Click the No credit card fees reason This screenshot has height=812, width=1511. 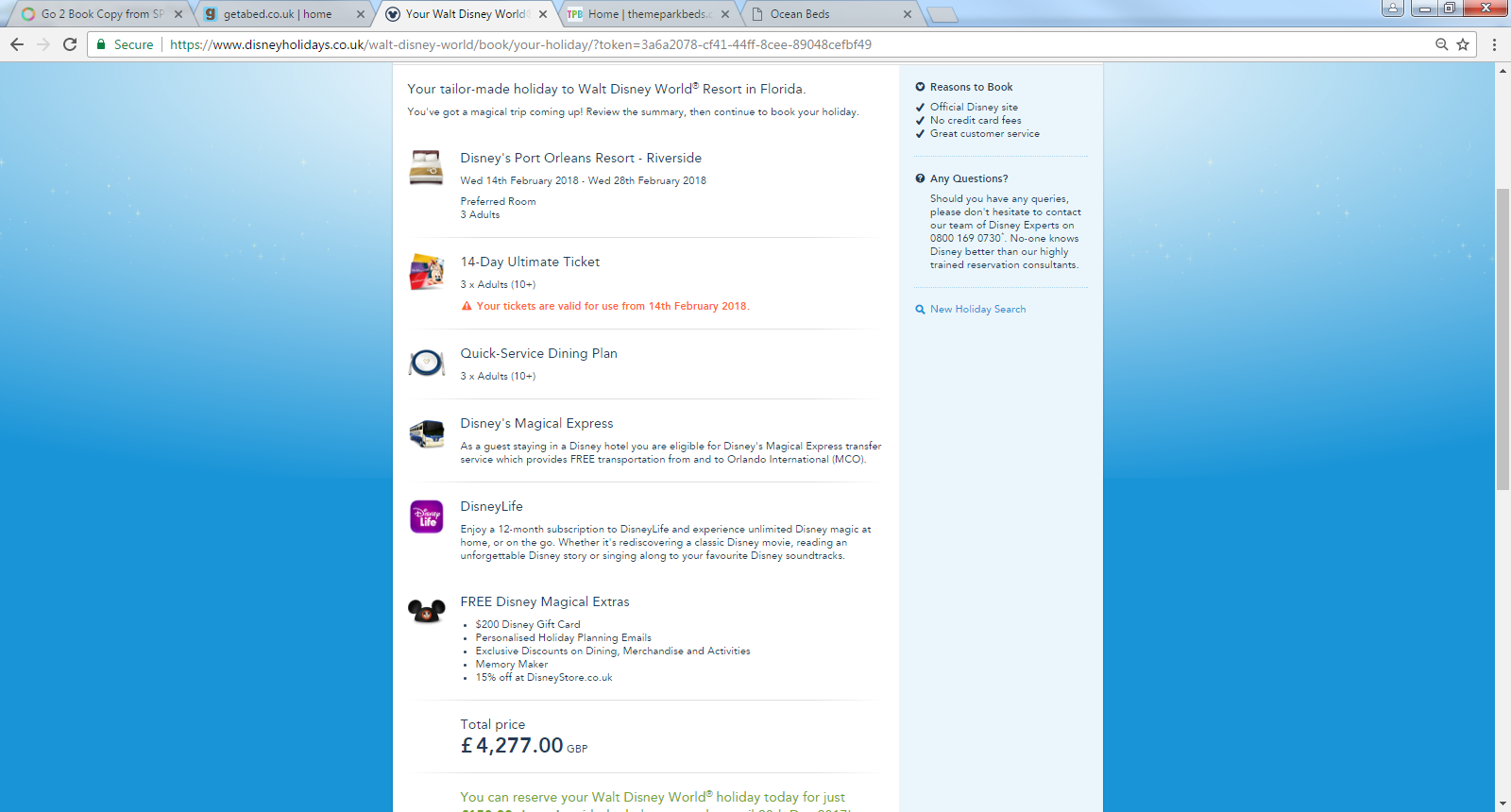[x=976, y=120]
